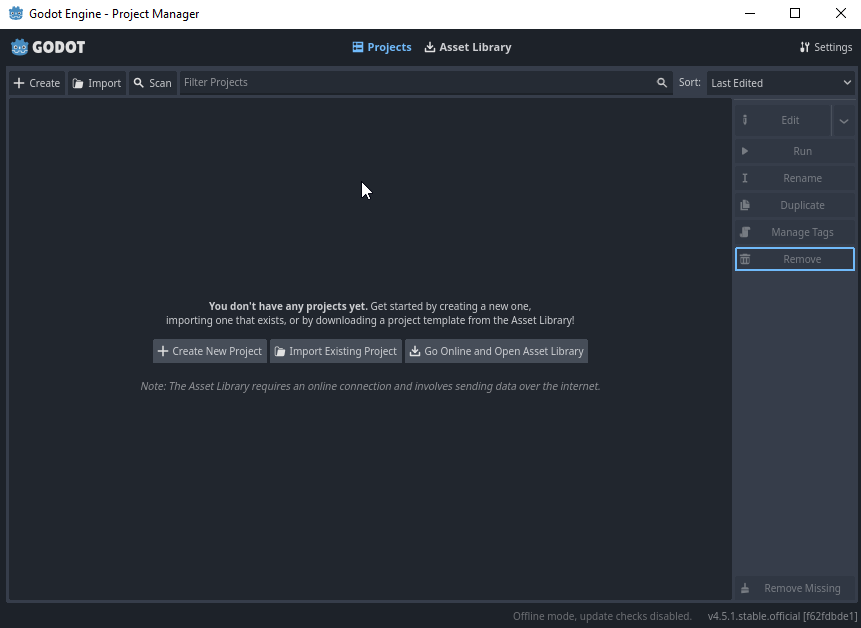The width and height of the screenshot is (861, 628).
Task: Expand the Edit options arrow
Action: click(x=844, y=120)
